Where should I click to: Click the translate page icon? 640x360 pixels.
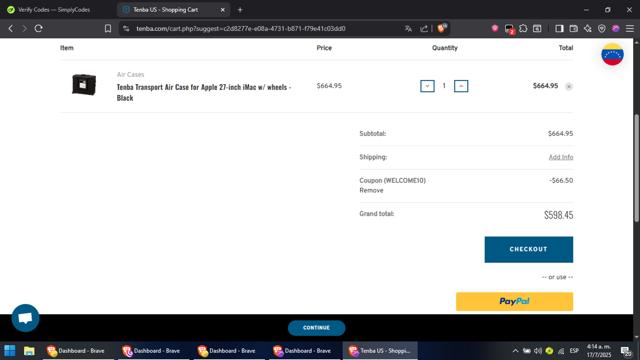pyautogui.click(x=408, y=29)
